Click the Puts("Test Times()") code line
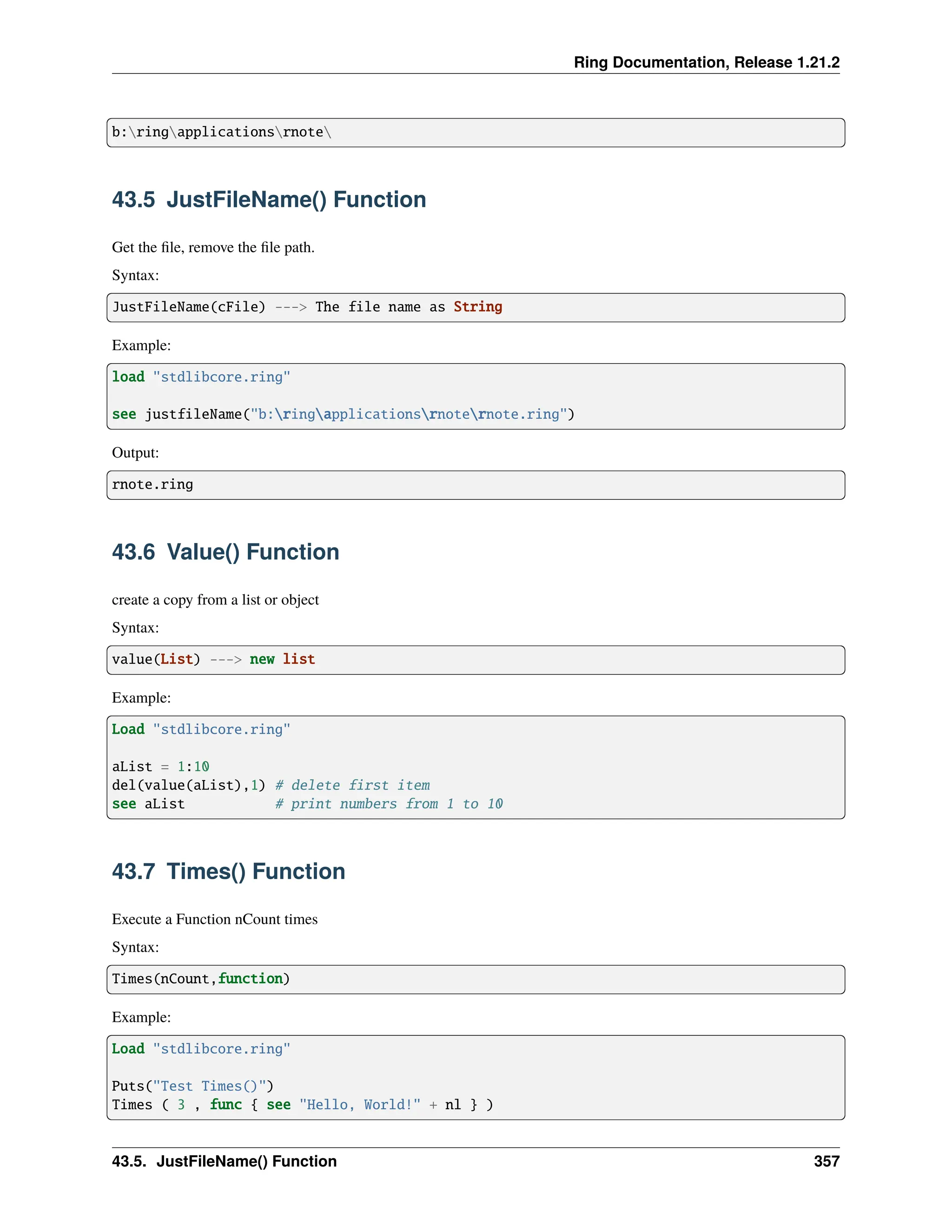The height and width of the screenshot is (1232, 952). [x=192, y=1086]
